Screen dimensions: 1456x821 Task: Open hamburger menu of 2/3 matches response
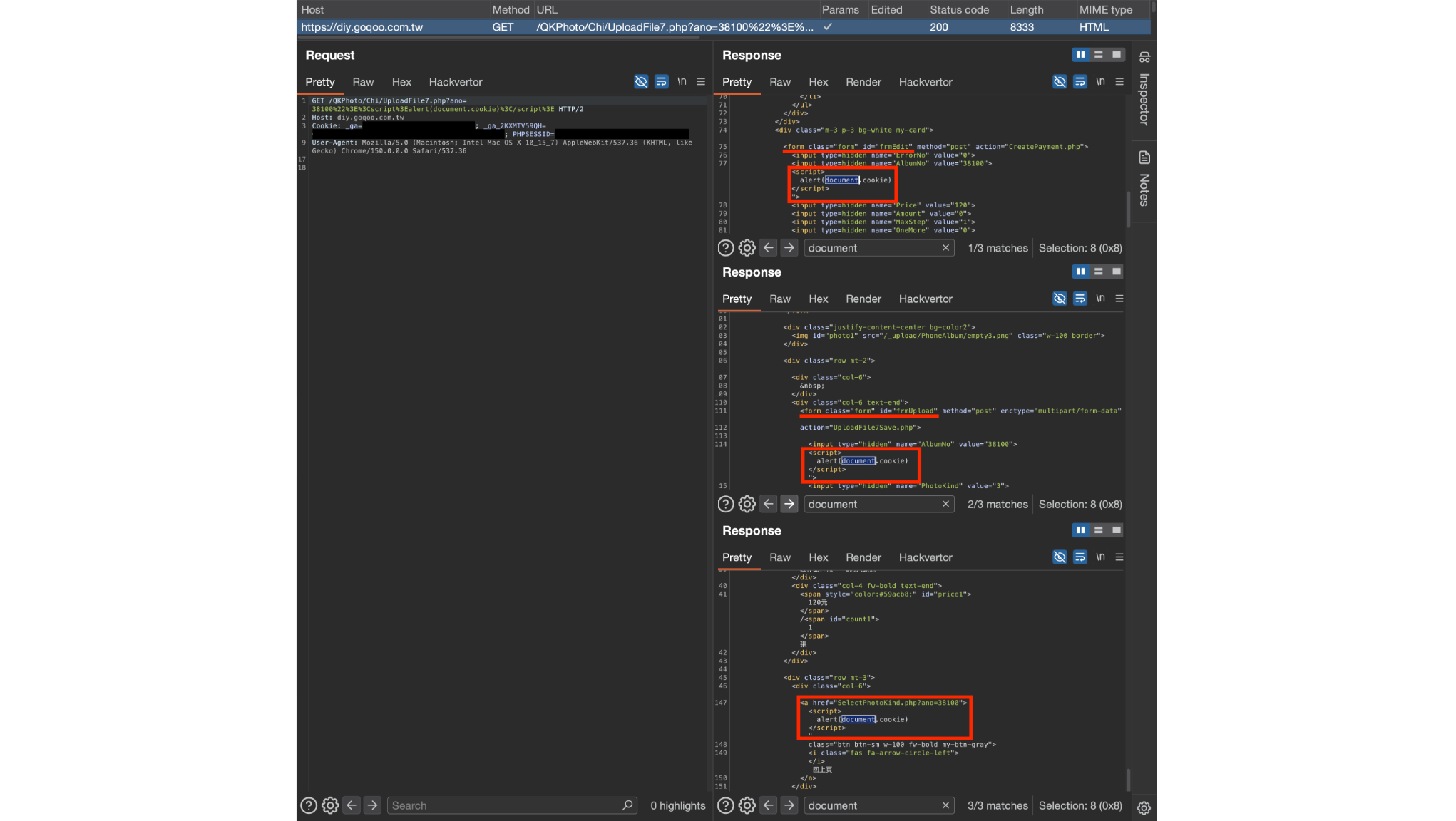1119,299
